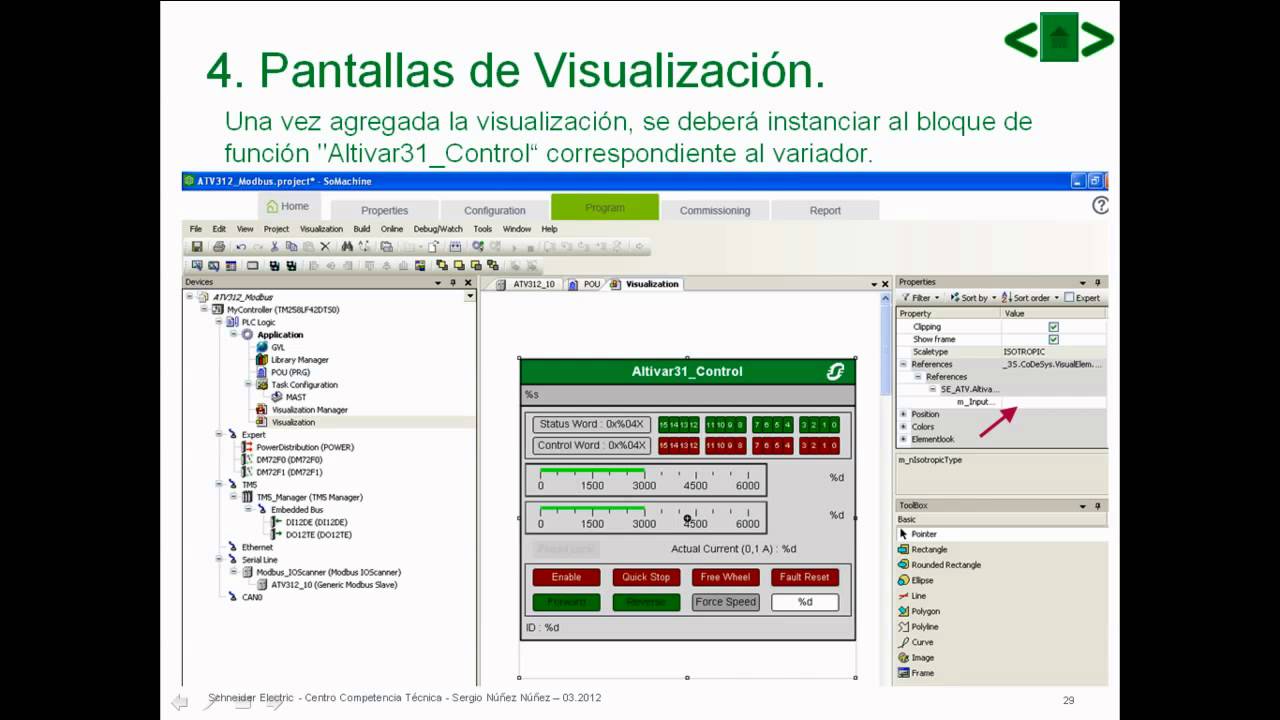Click the Force Speed button
Viewport: 1280px width, 720px height.
725,602
